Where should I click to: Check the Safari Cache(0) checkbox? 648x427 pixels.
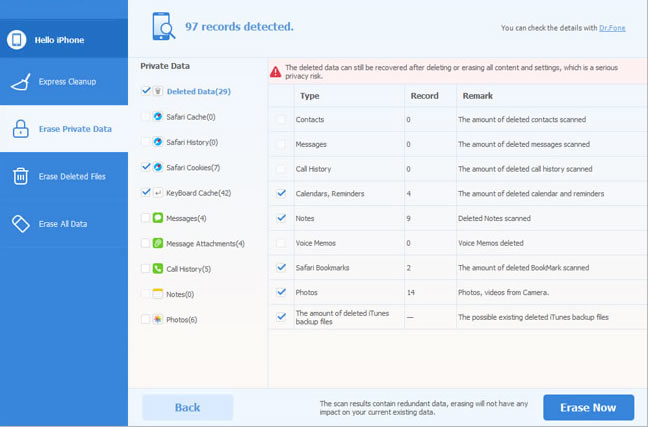pyautogui.click(x=145, y=117)
